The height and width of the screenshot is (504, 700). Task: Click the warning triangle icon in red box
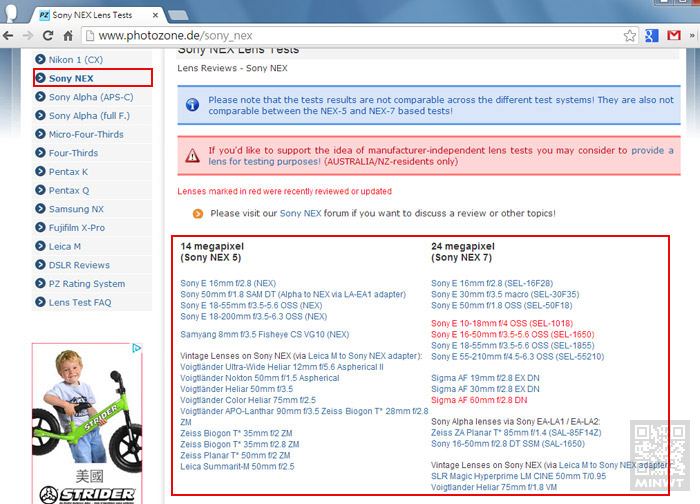pos(192,156)
